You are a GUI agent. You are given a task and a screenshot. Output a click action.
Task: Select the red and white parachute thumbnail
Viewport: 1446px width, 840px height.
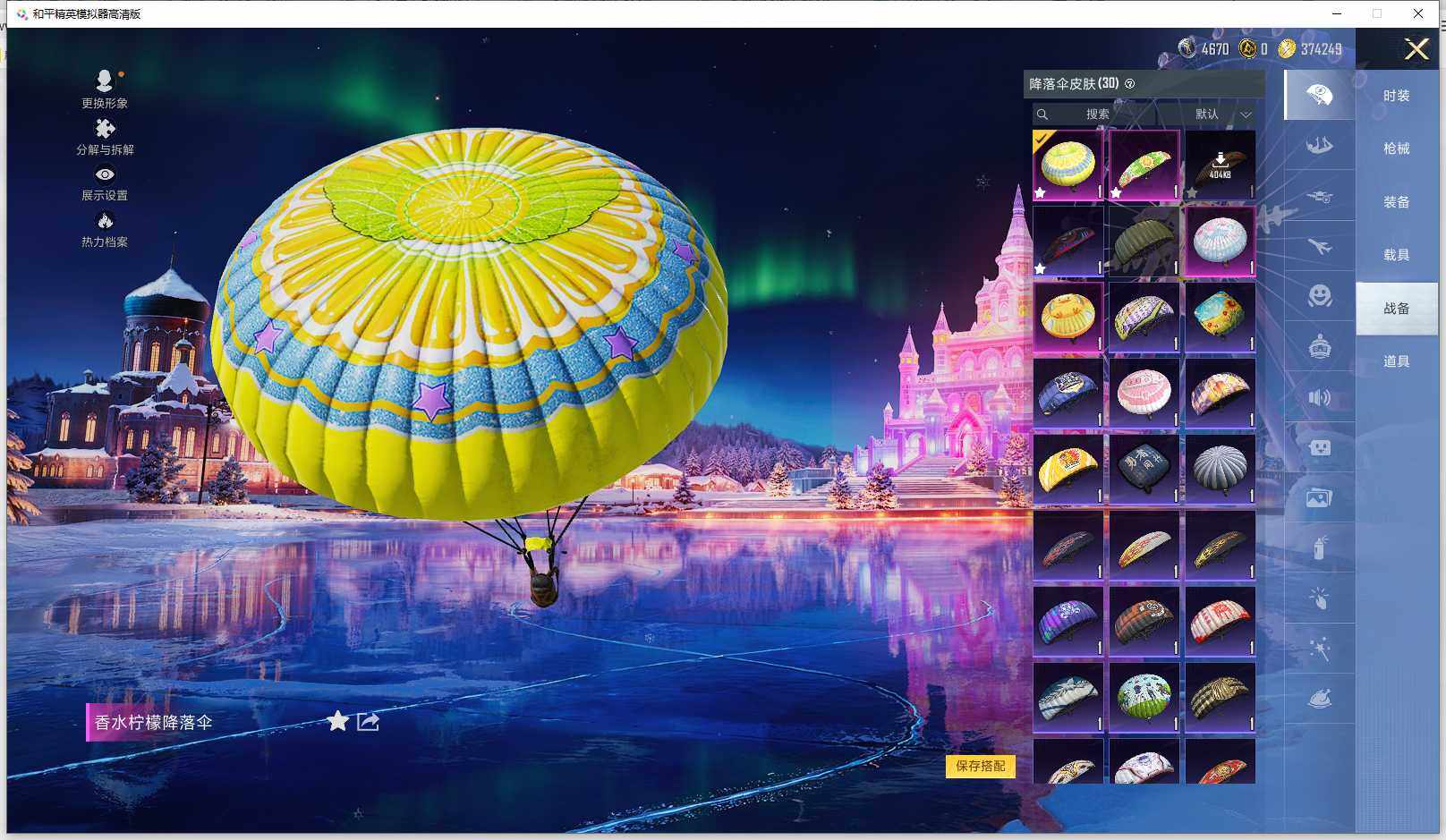click(1220, 621)
